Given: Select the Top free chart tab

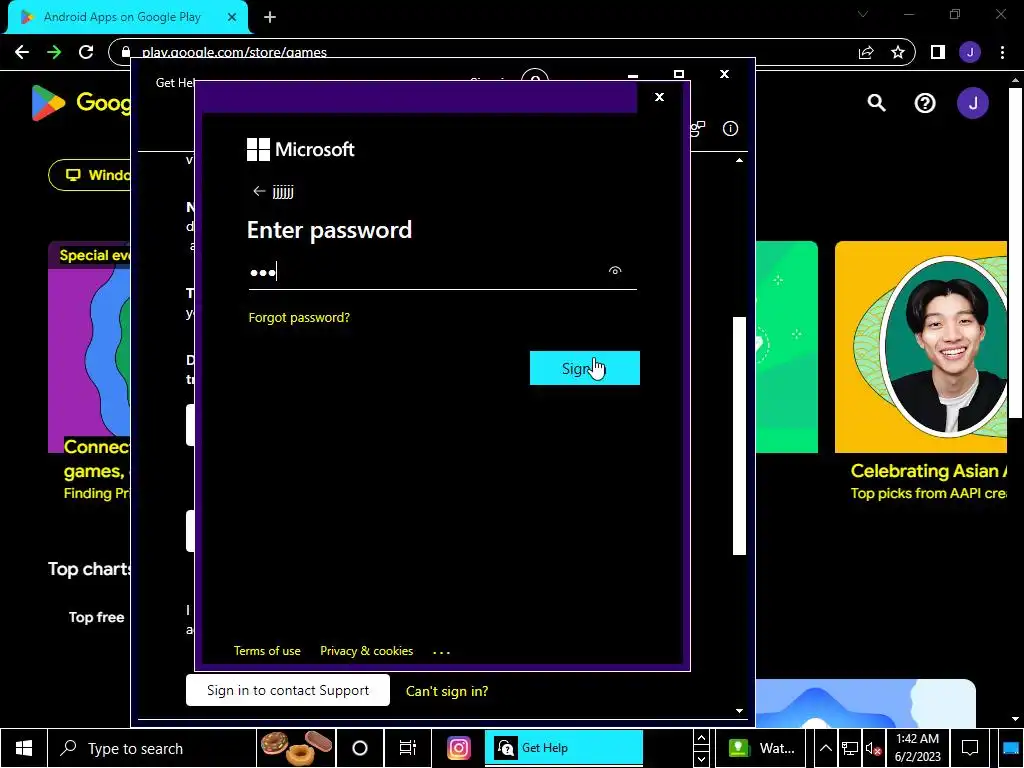Looking at the screenshot, I should point(97,617).
